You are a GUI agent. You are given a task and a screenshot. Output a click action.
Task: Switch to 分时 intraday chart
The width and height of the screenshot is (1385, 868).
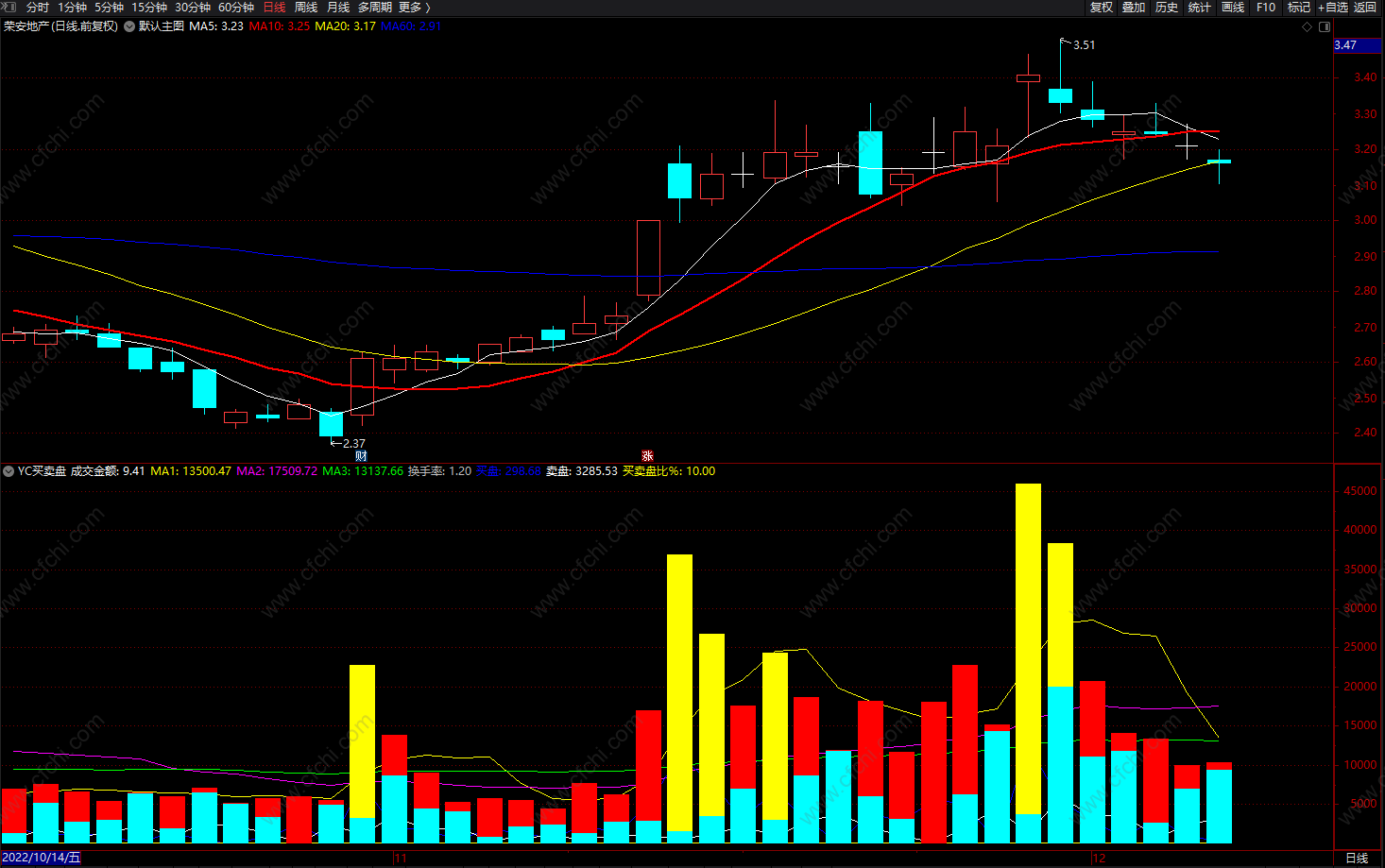[x=38, y=8]
